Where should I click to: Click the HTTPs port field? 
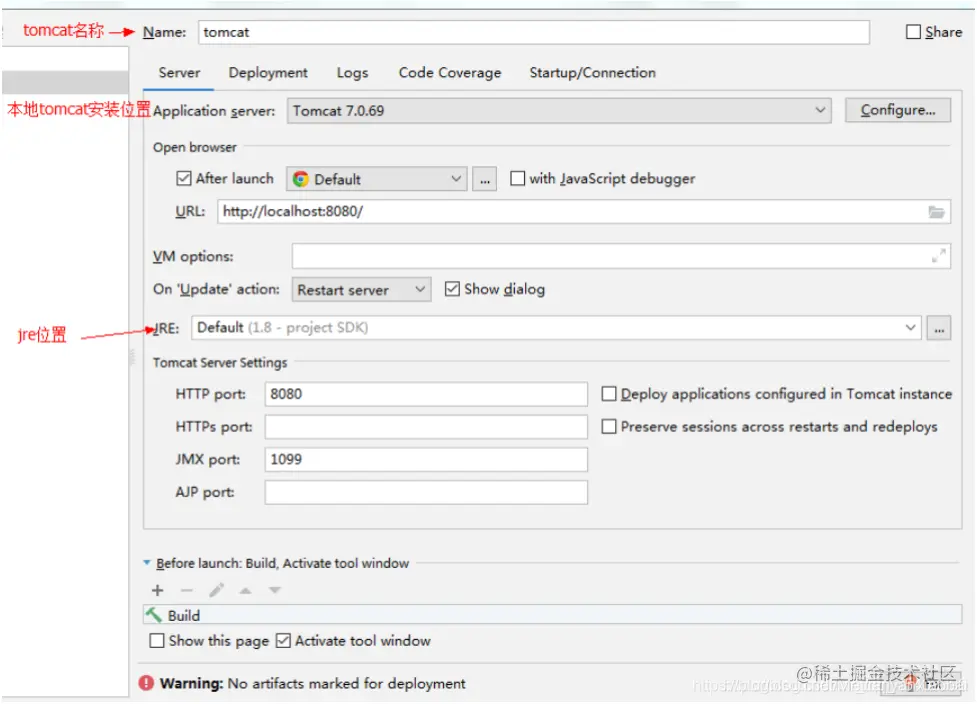click(426, 426)
